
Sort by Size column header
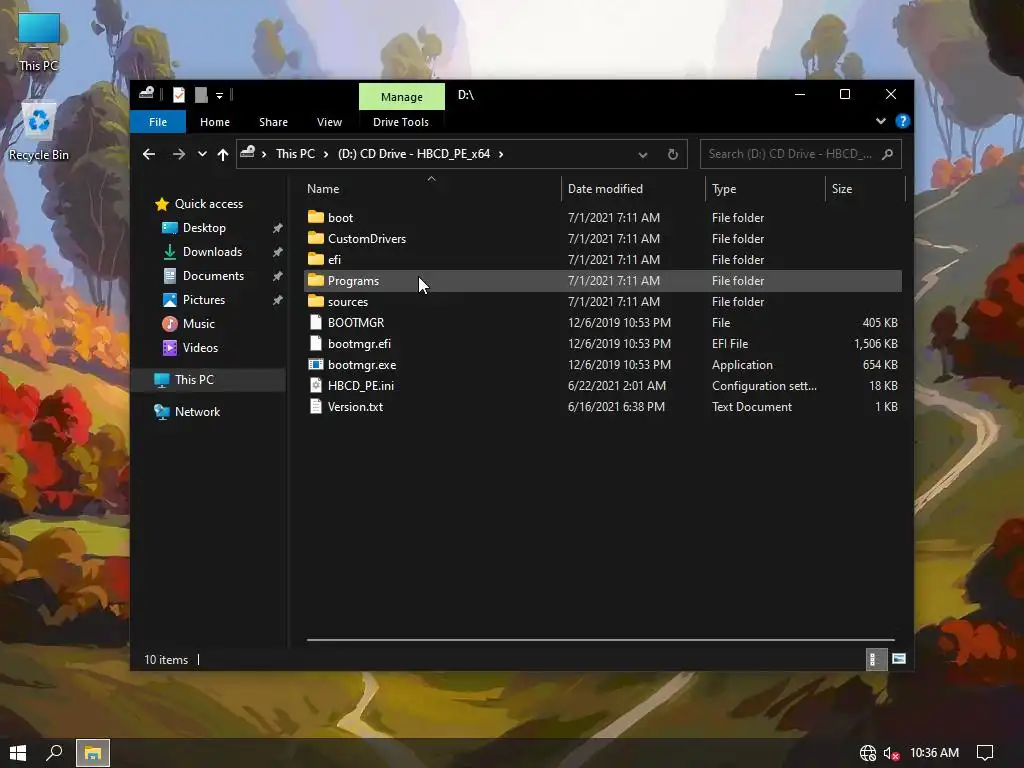tap(865, 189)
